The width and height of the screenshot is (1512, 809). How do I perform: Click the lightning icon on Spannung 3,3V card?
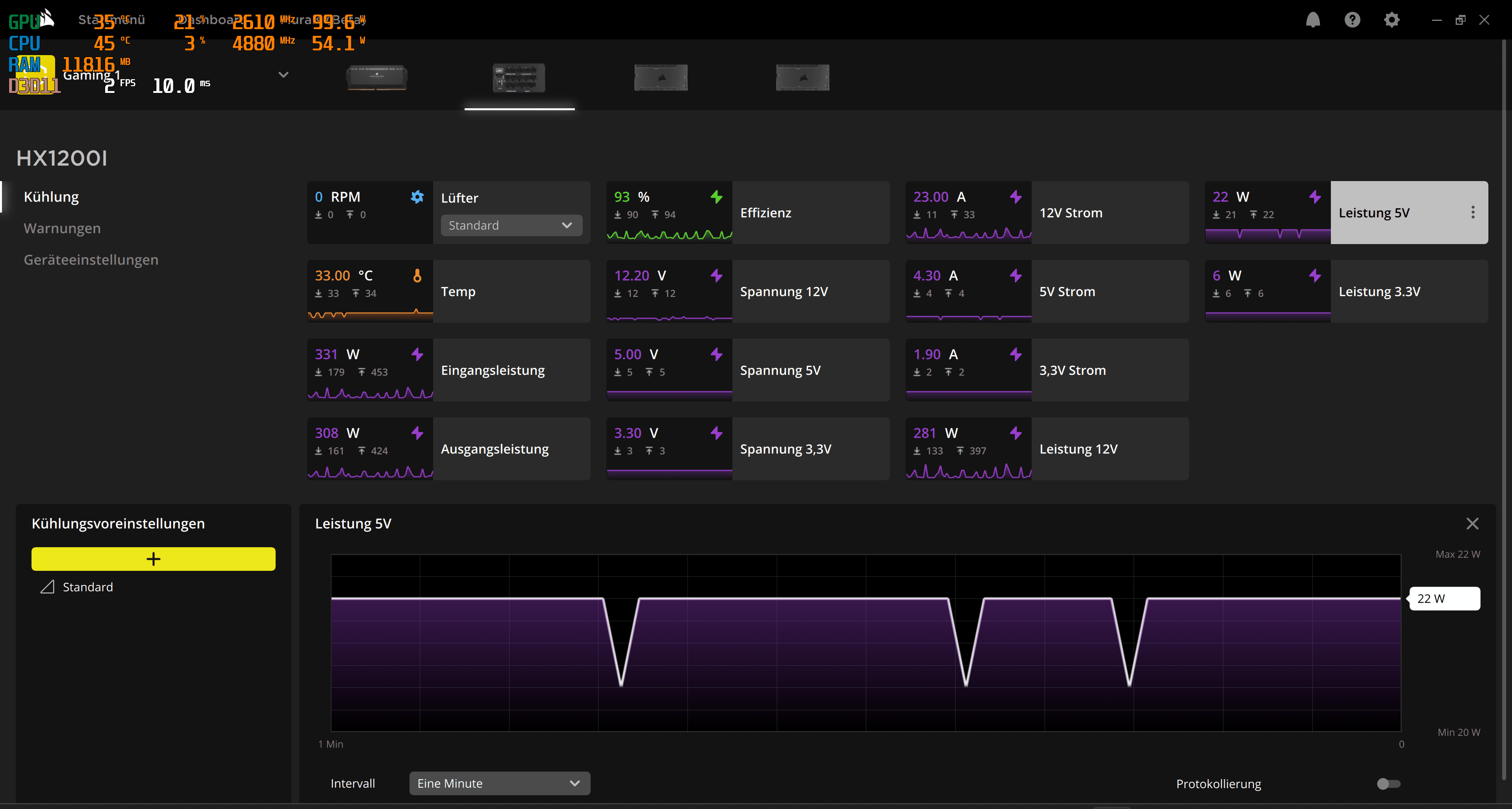click(x=717, y=433)
